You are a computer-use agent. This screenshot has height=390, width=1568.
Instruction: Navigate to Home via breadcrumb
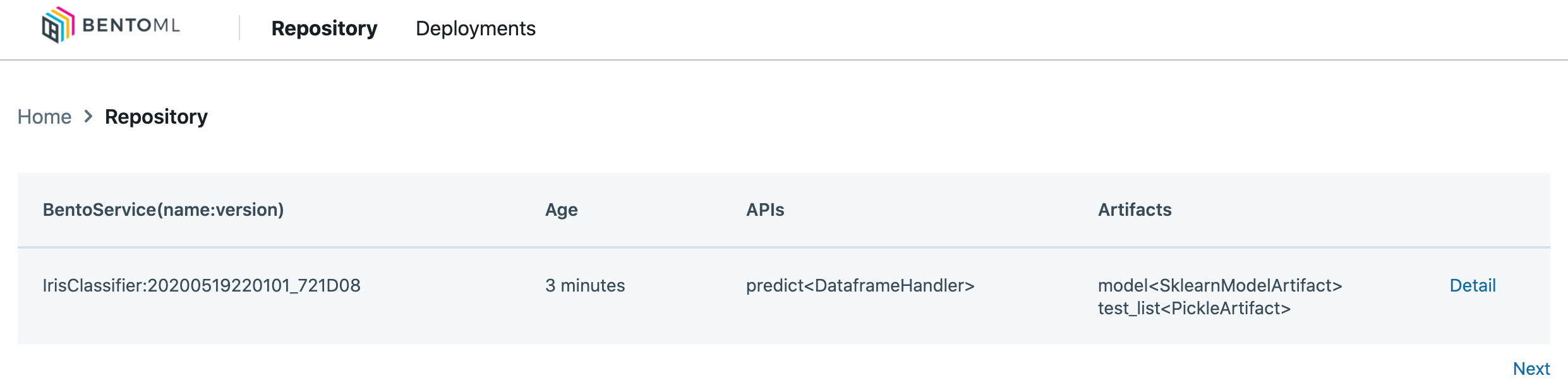coord(44,117)
